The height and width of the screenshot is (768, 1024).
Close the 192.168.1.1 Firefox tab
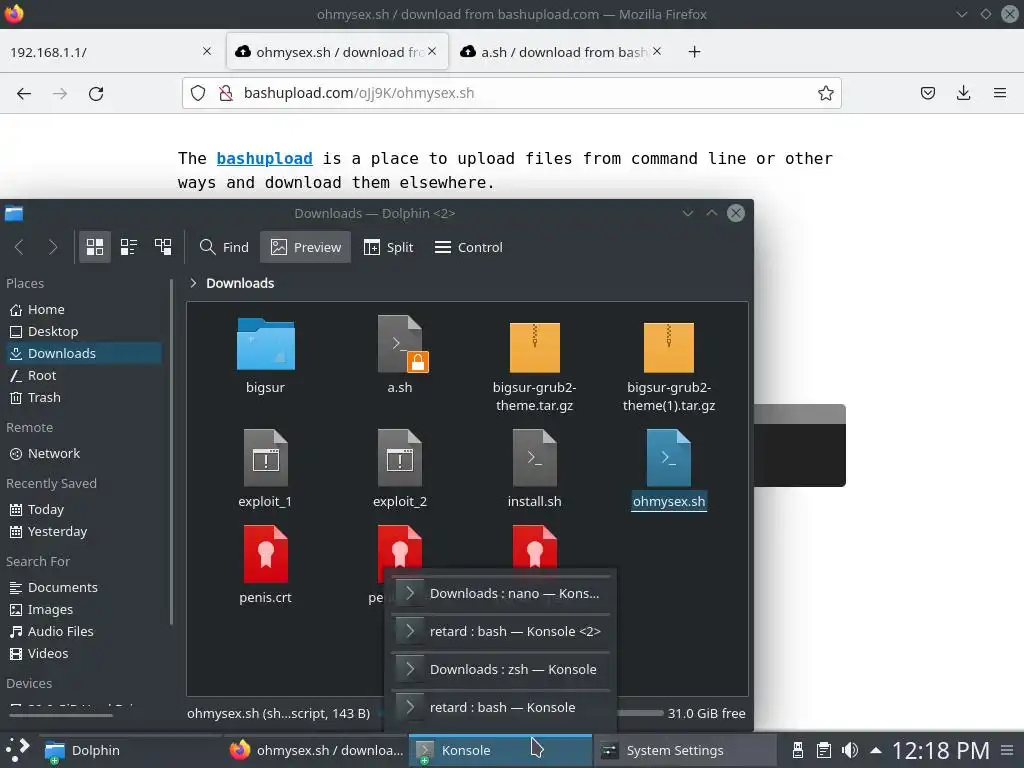coord(207,51)
